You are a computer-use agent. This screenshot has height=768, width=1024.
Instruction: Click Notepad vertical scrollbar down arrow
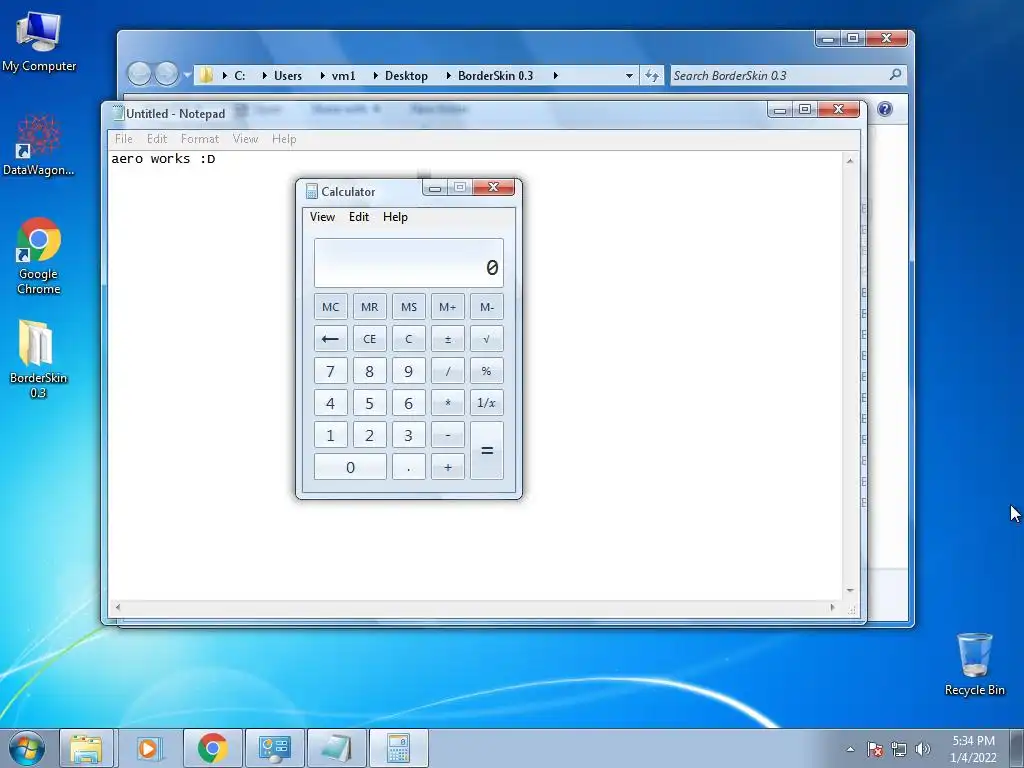(x=850, y=590)
